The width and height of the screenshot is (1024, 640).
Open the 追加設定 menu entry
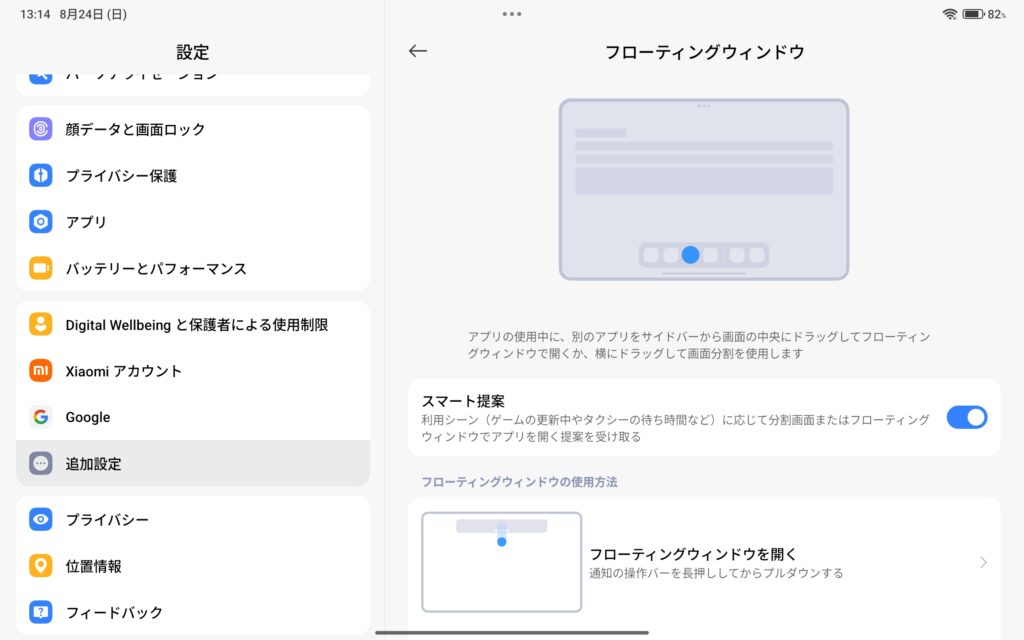pyautogui.click(x=193, y=463)
